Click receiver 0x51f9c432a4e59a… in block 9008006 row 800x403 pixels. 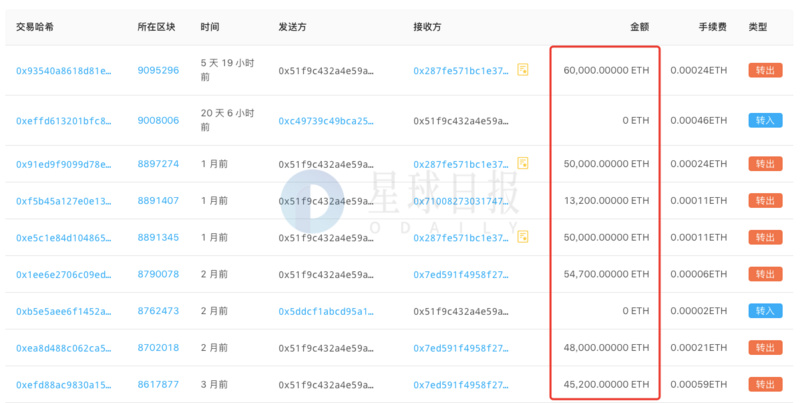click(x=461, y=121)
